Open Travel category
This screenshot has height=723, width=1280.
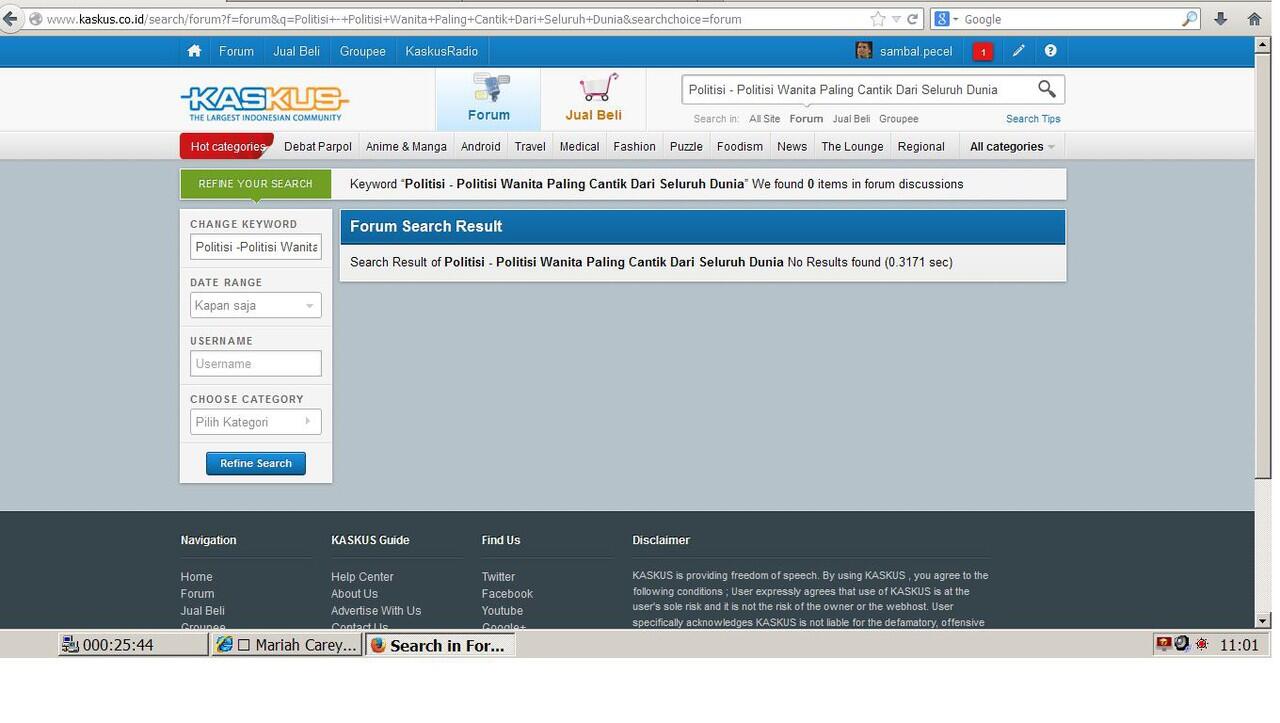(530, 146)
